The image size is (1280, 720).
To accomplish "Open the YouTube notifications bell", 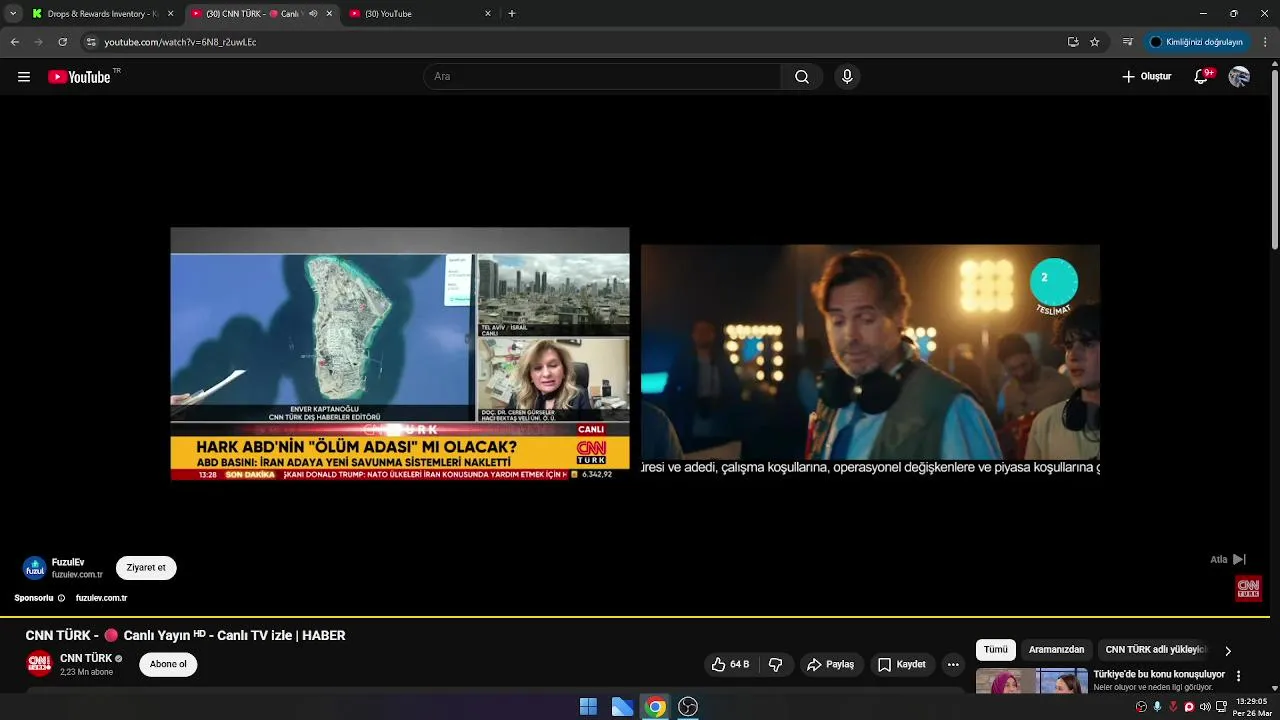I will pyautogui.click(x=1202, y=77).
